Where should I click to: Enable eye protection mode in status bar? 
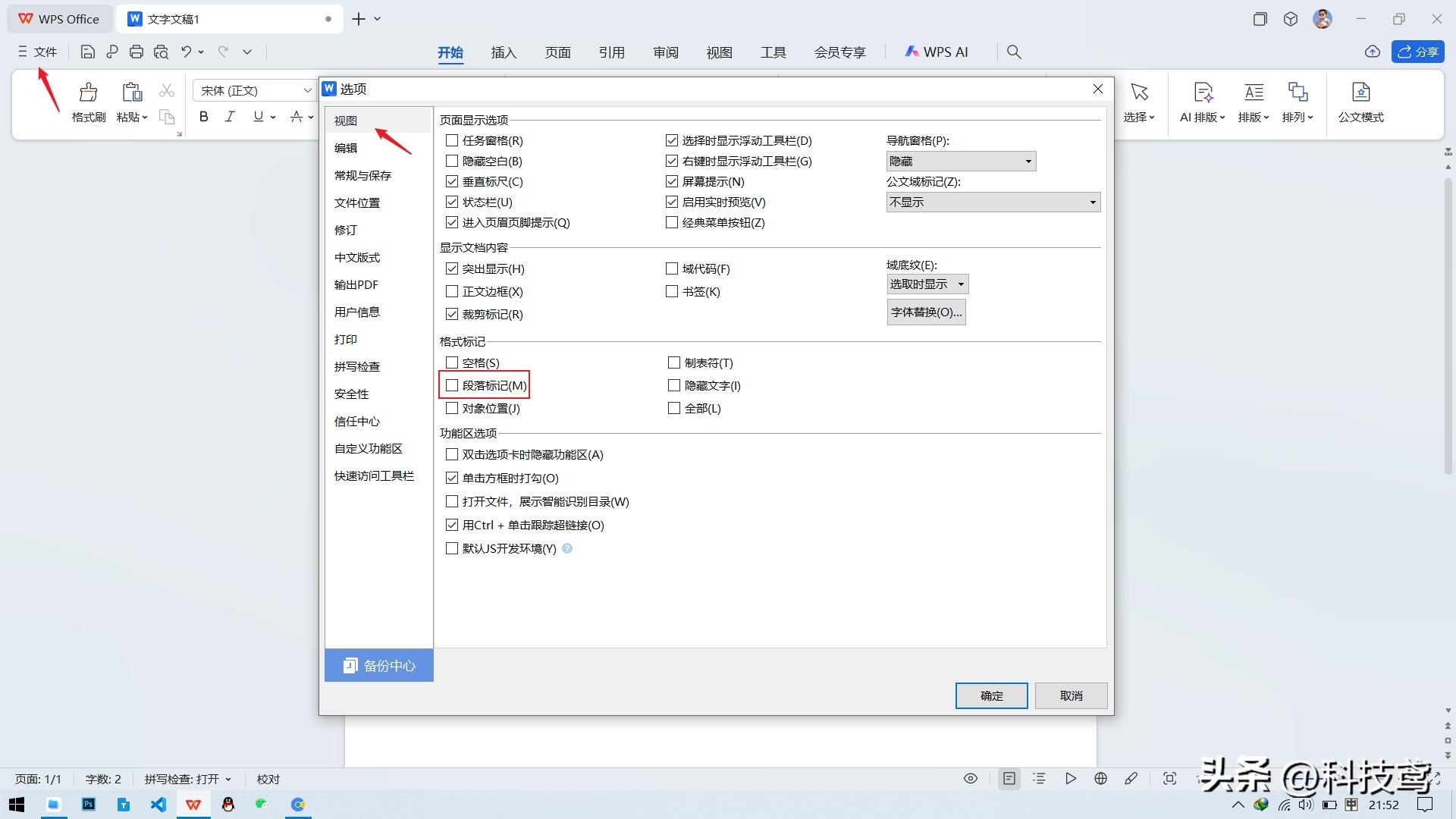[971, 778]
